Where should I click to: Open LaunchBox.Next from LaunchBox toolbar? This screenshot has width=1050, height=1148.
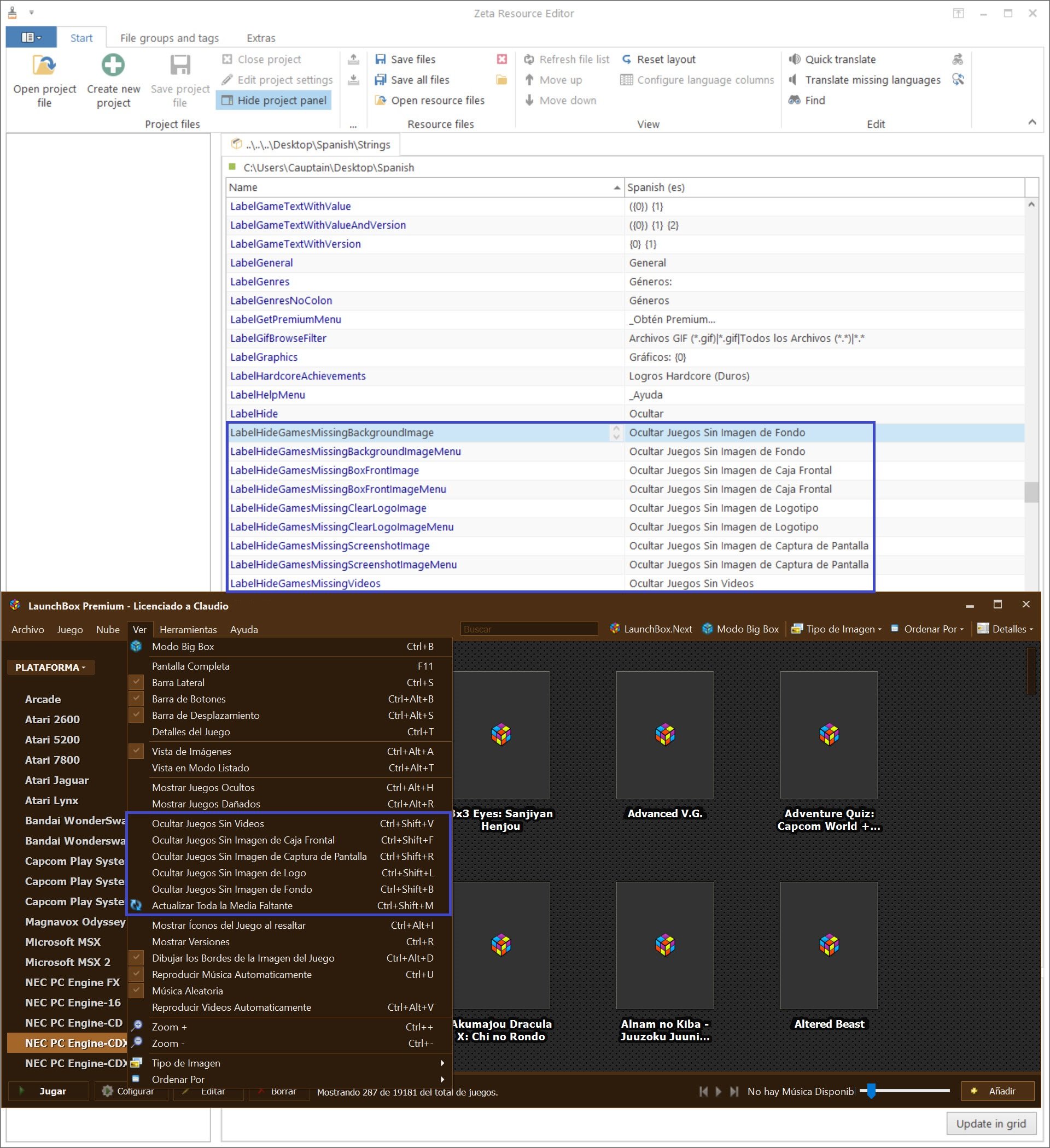[x=651, y=629]
